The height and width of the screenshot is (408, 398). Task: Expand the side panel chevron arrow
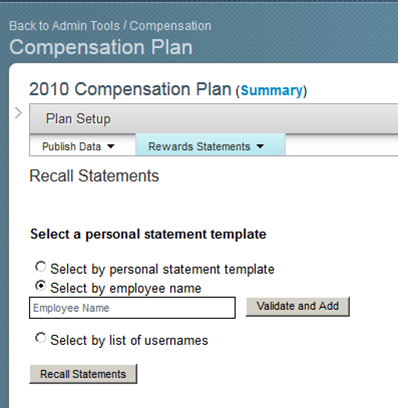pyautogui.click(x=19, y=113)
